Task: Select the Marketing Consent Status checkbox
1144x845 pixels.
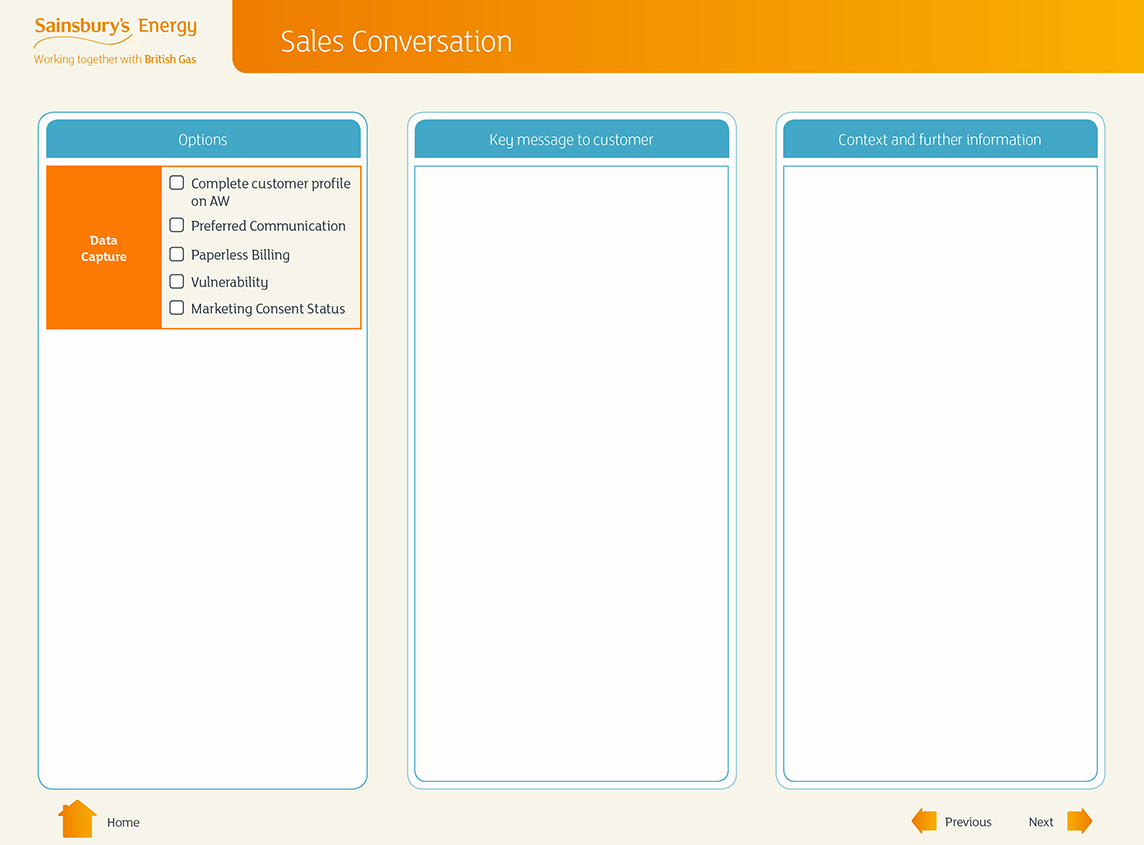Action: (x=177, y=308)
